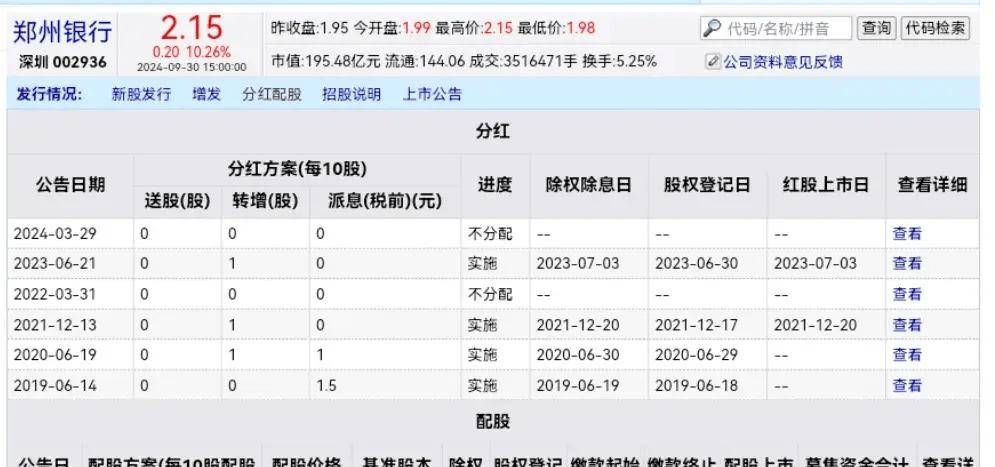Click ex-dividend date 2023-07-03 in 除权除息日 column
This screenshot has height=467, width=995.
(x=577, y=263)
